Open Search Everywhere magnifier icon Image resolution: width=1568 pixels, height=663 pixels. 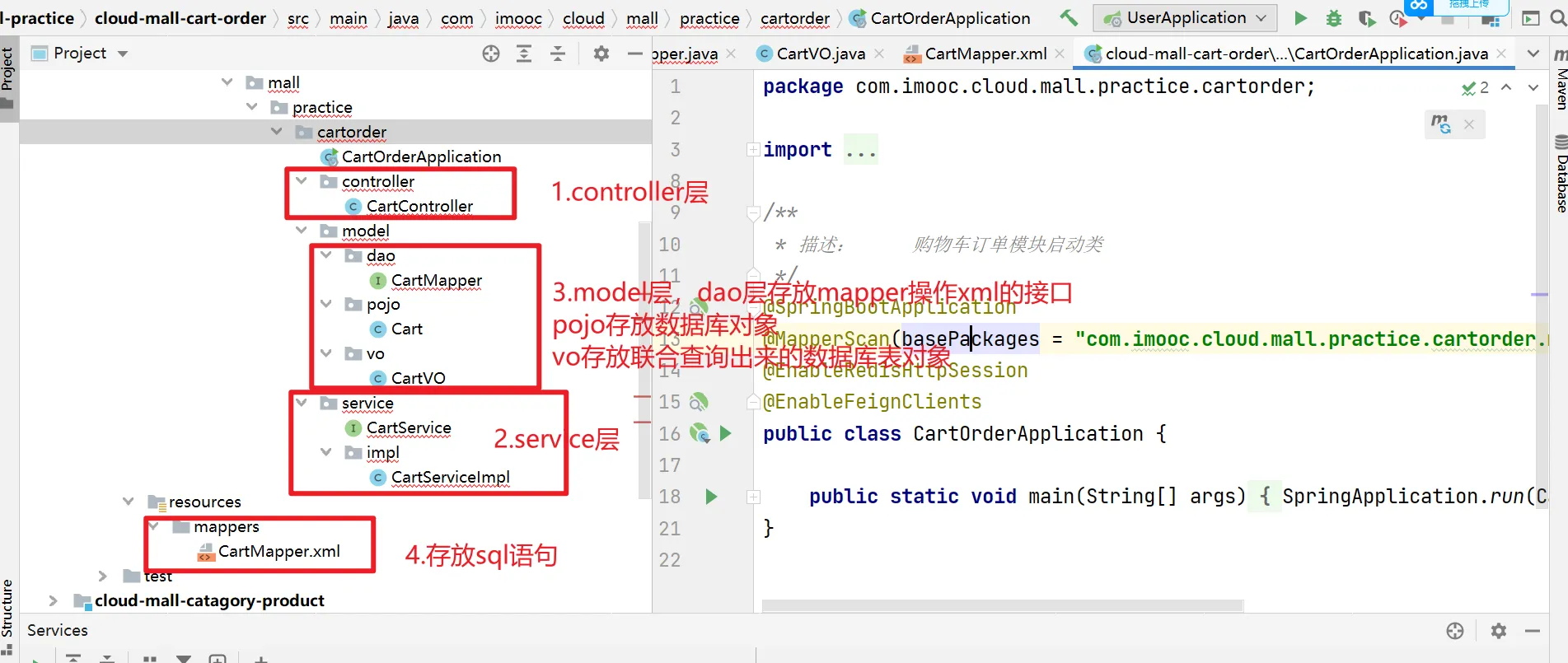click(x=1558, y=18)
